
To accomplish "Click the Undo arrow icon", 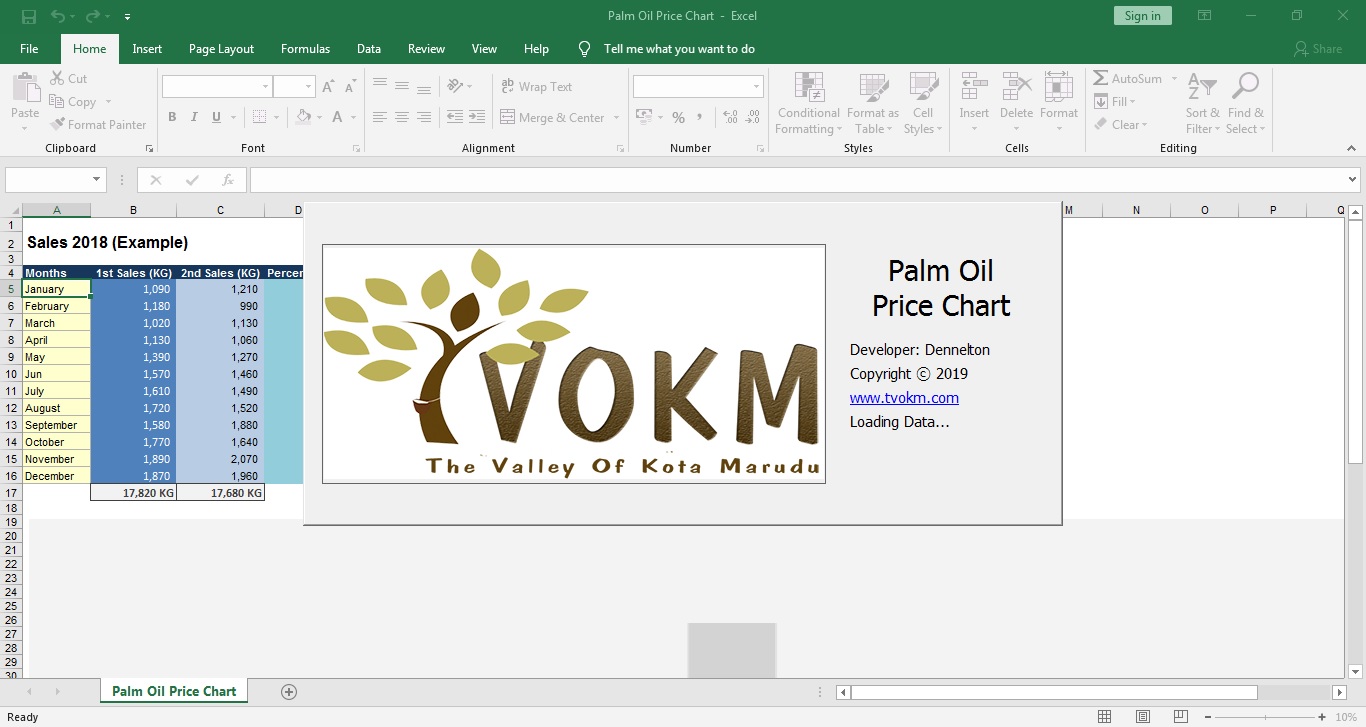I will [x=57, y=16].
